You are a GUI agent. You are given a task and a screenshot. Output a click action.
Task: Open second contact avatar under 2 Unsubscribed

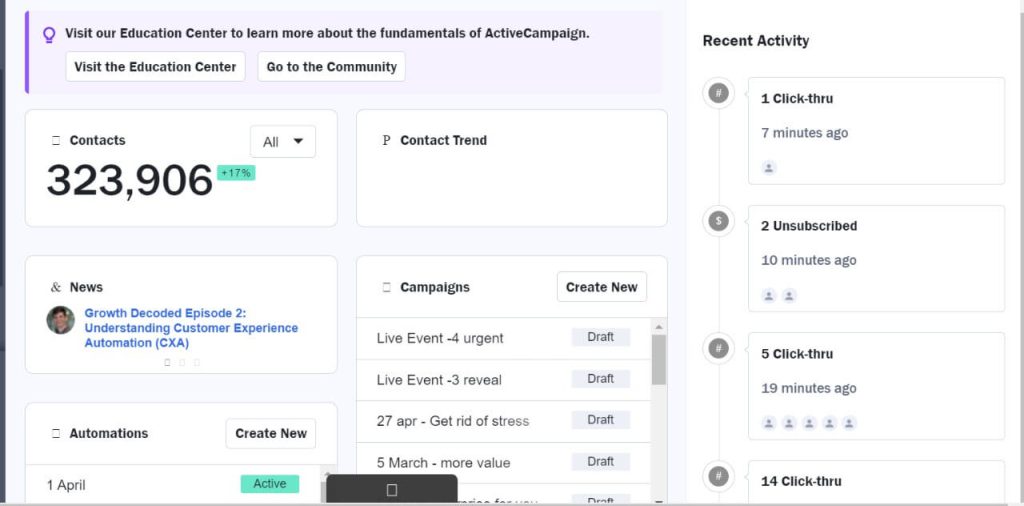[789, 296]
